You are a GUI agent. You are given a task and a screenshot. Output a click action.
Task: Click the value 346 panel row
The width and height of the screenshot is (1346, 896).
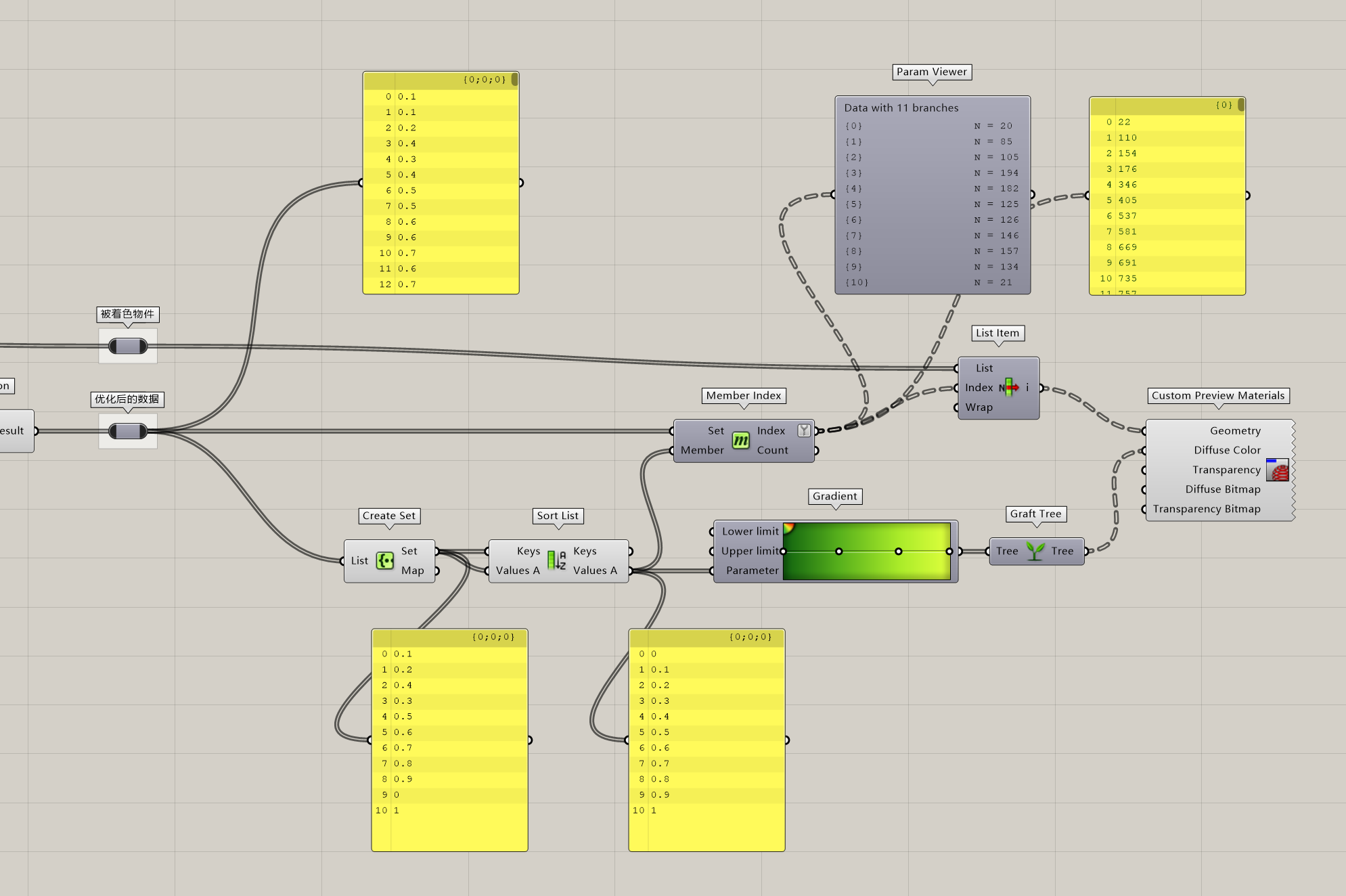1167,185
